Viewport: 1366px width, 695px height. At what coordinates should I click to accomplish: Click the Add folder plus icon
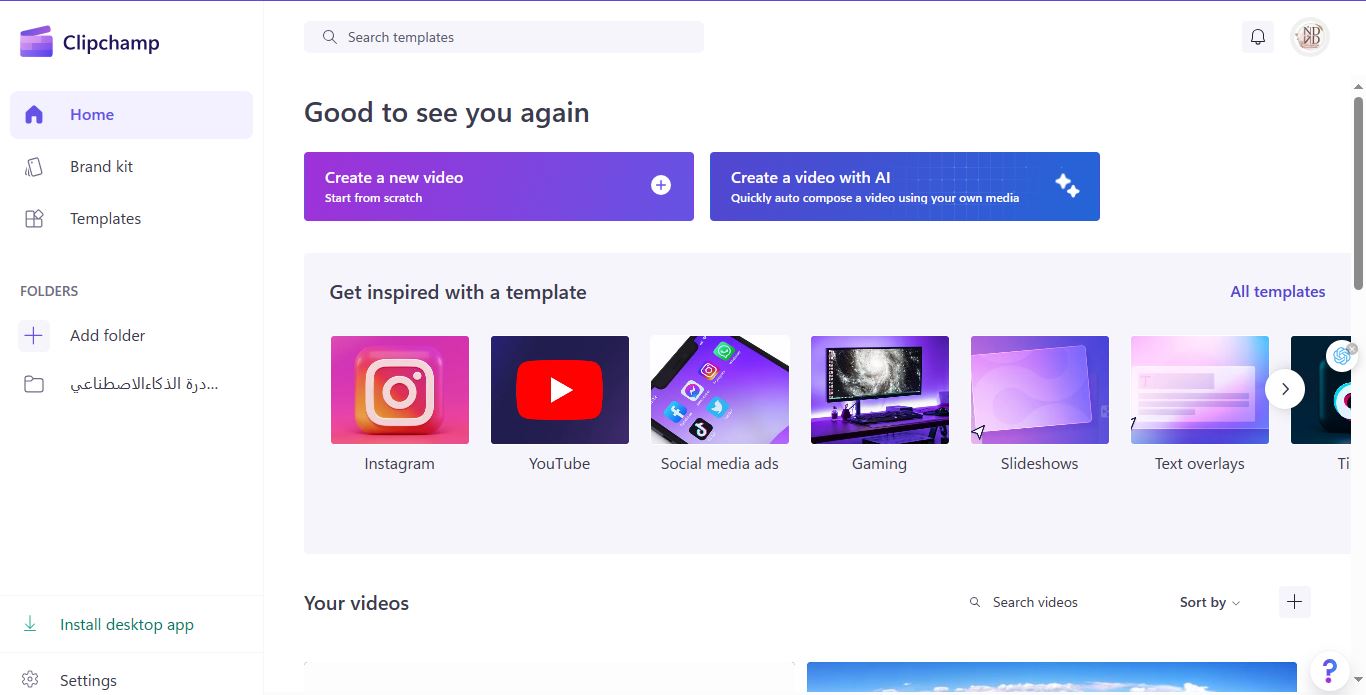[x=34, y=336]
